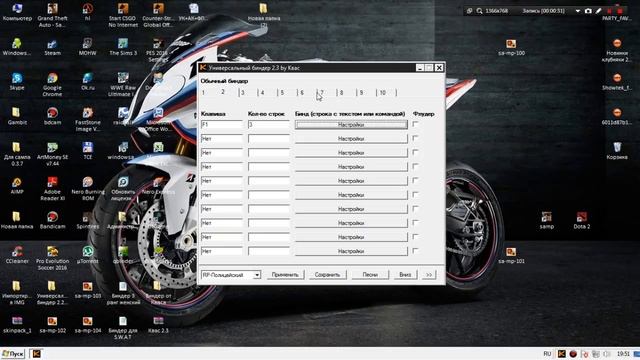Select the Pro Evolution Soccer 2016 icon

click(x=52, y=258)
